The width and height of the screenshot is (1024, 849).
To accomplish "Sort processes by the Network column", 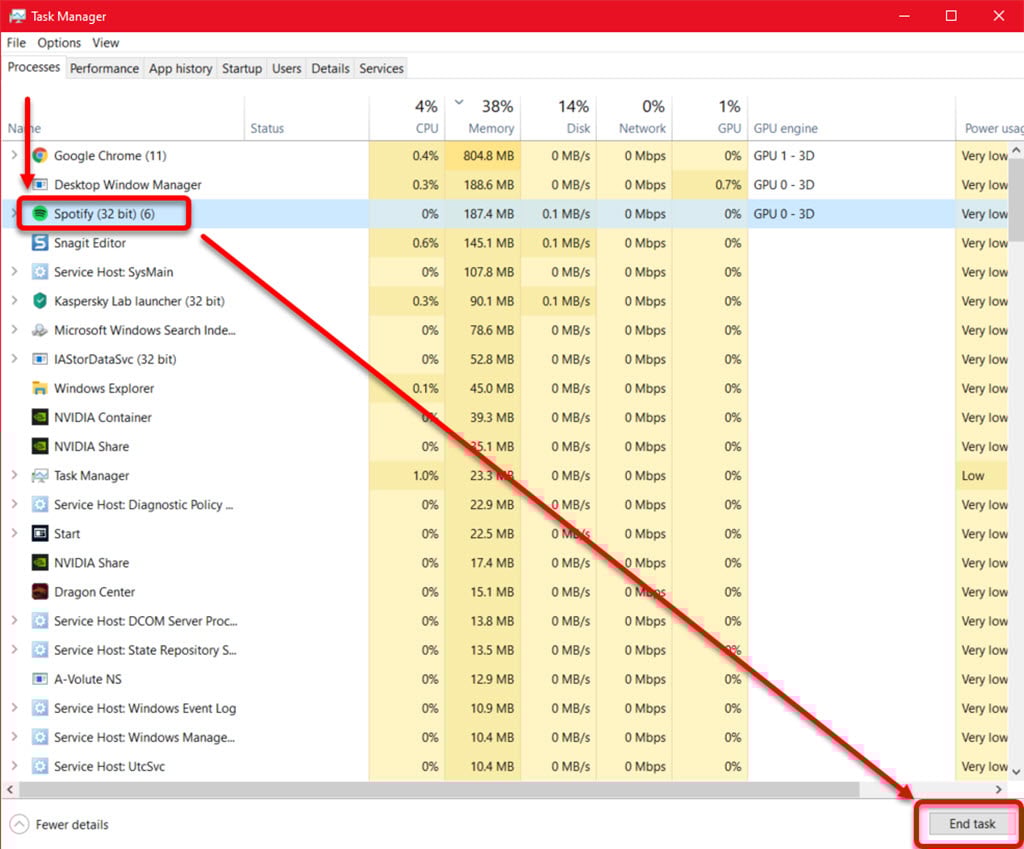I will click(x=634, y=118).
